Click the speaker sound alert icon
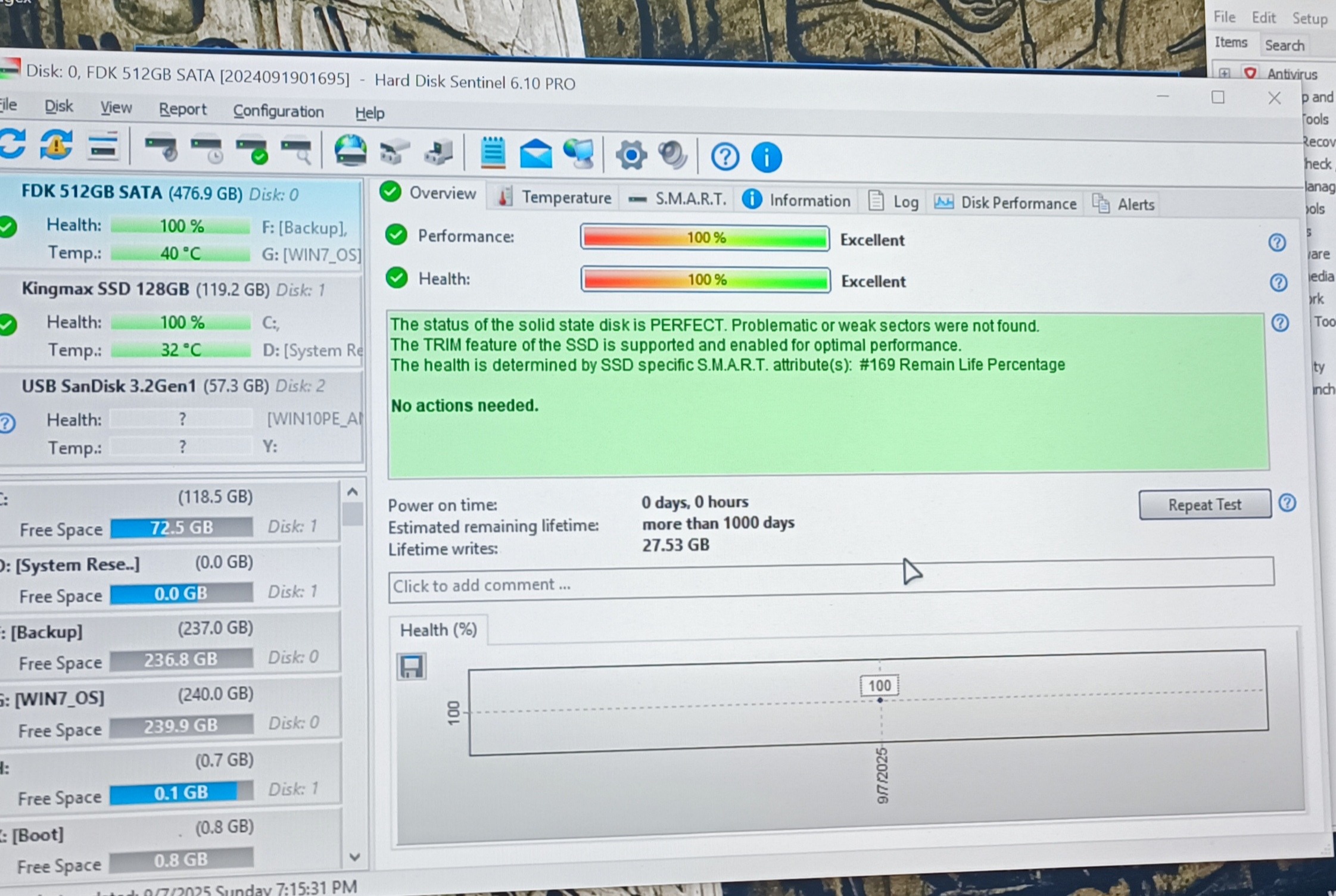1336x896 pixels. (672, 156)
